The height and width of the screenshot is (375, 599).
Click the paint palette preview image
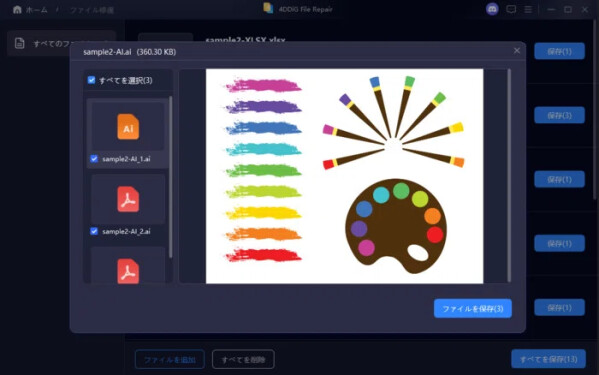(396, 226)
